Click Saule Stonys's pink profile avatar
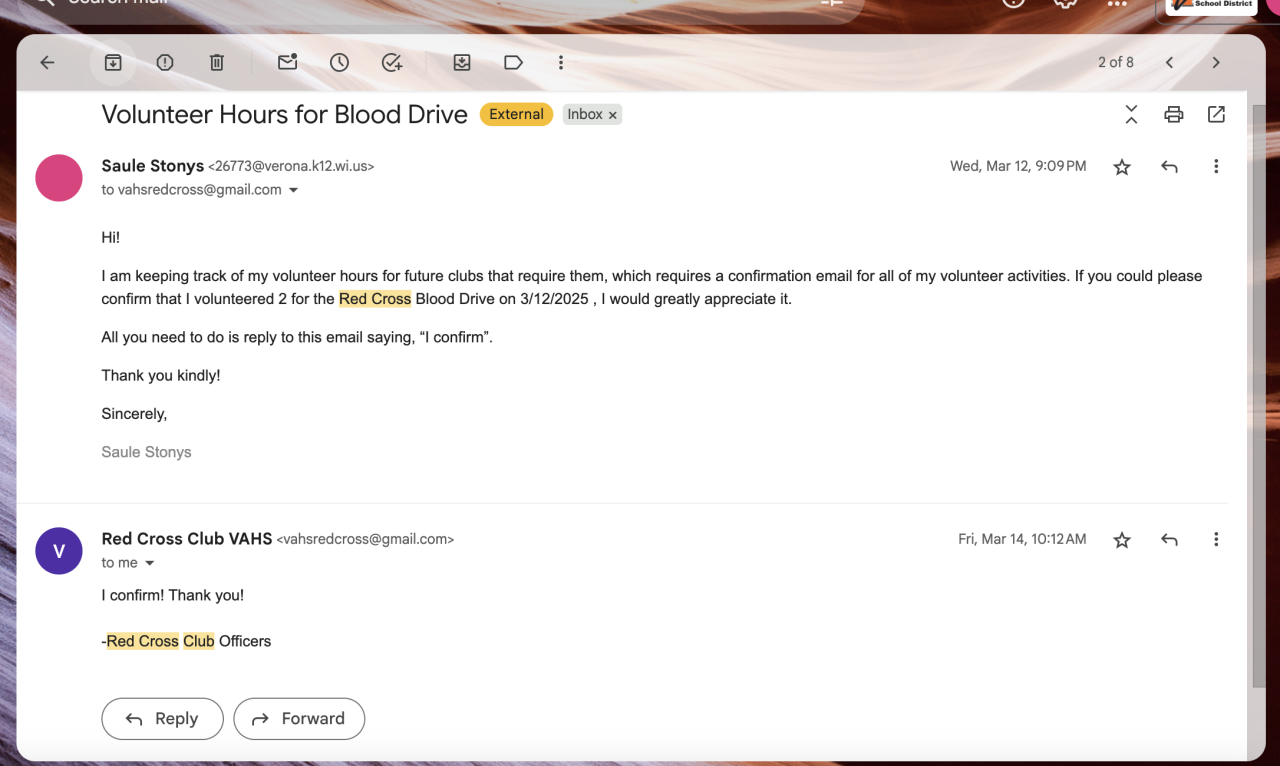 [x=59, y=178]
